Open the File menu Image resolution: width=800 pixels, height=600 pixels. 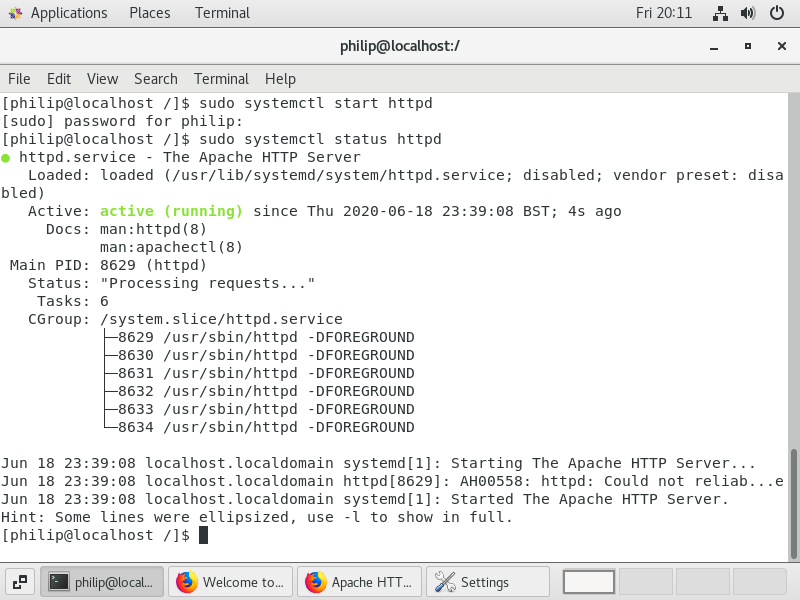[19, 79]
